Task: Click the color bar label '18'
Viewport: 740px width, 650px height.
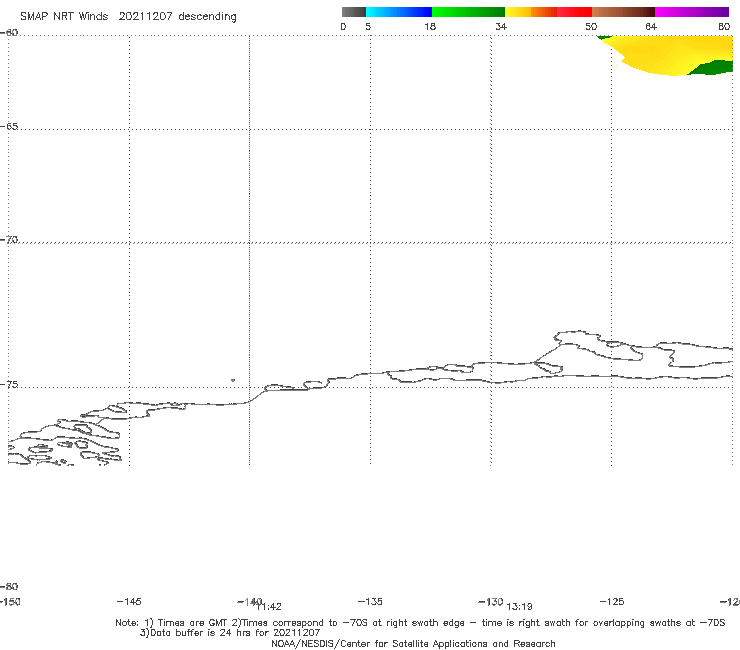Action: (x=430, y=26)
